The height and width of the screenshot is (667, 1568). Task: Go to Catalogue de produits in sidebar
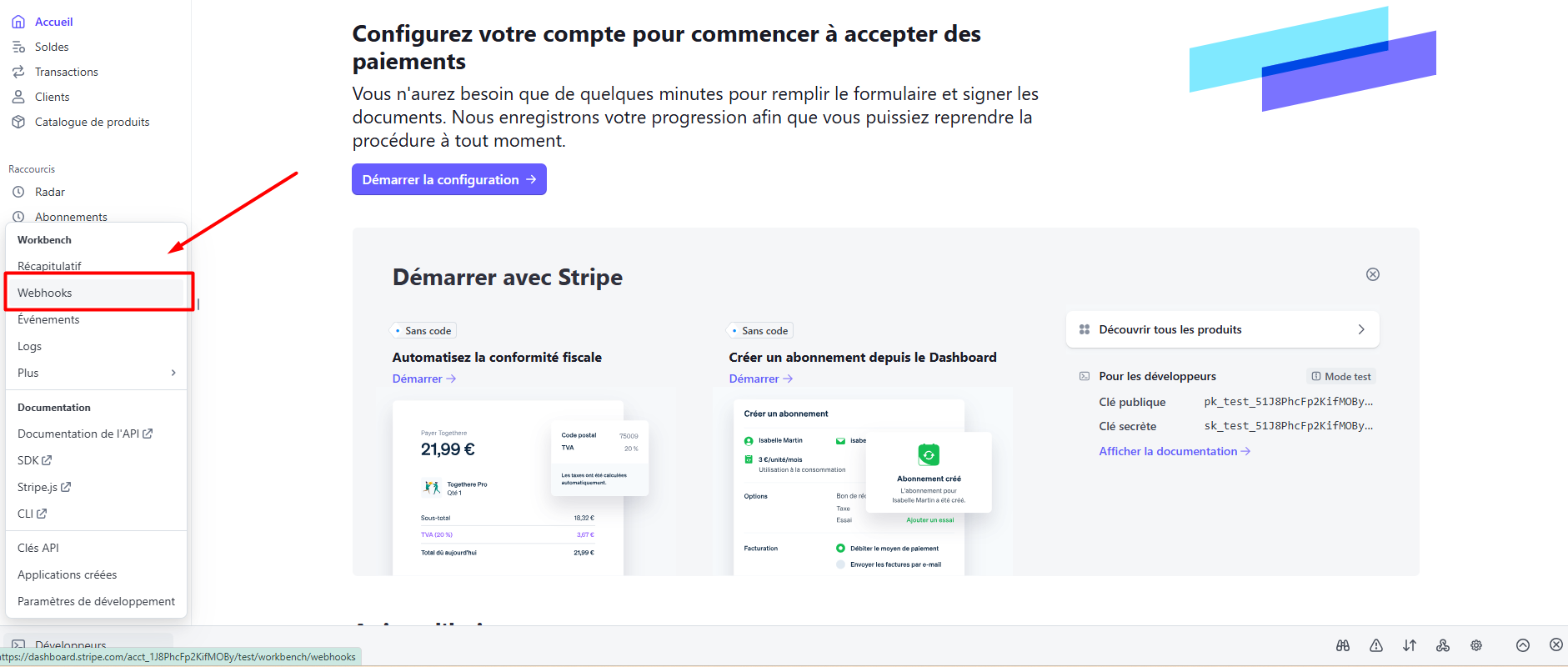(x=93, y=122)
